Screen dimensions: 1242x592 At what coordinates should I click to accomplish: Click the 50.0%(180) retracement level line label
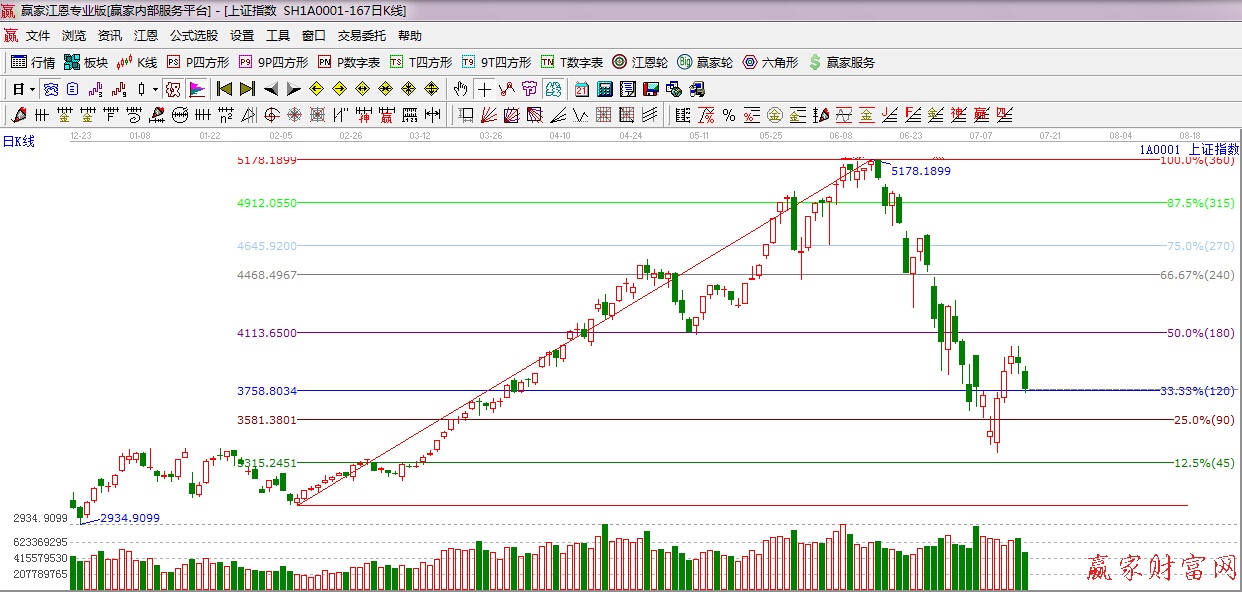[1200, 333]
